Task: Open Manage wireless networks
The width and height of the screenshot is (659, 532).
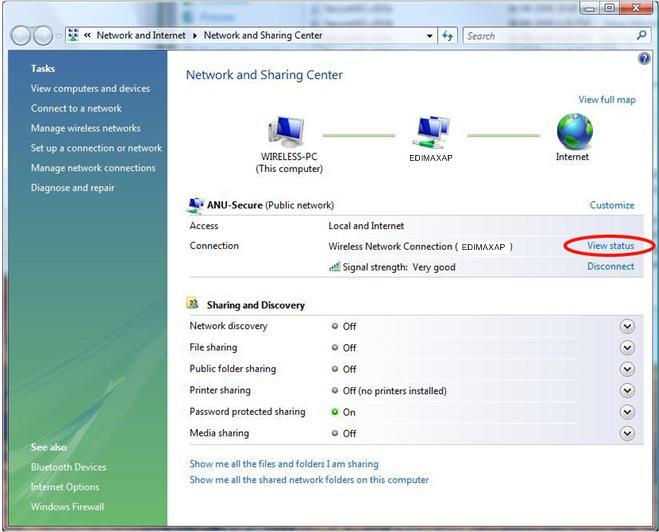Action: 86,128
